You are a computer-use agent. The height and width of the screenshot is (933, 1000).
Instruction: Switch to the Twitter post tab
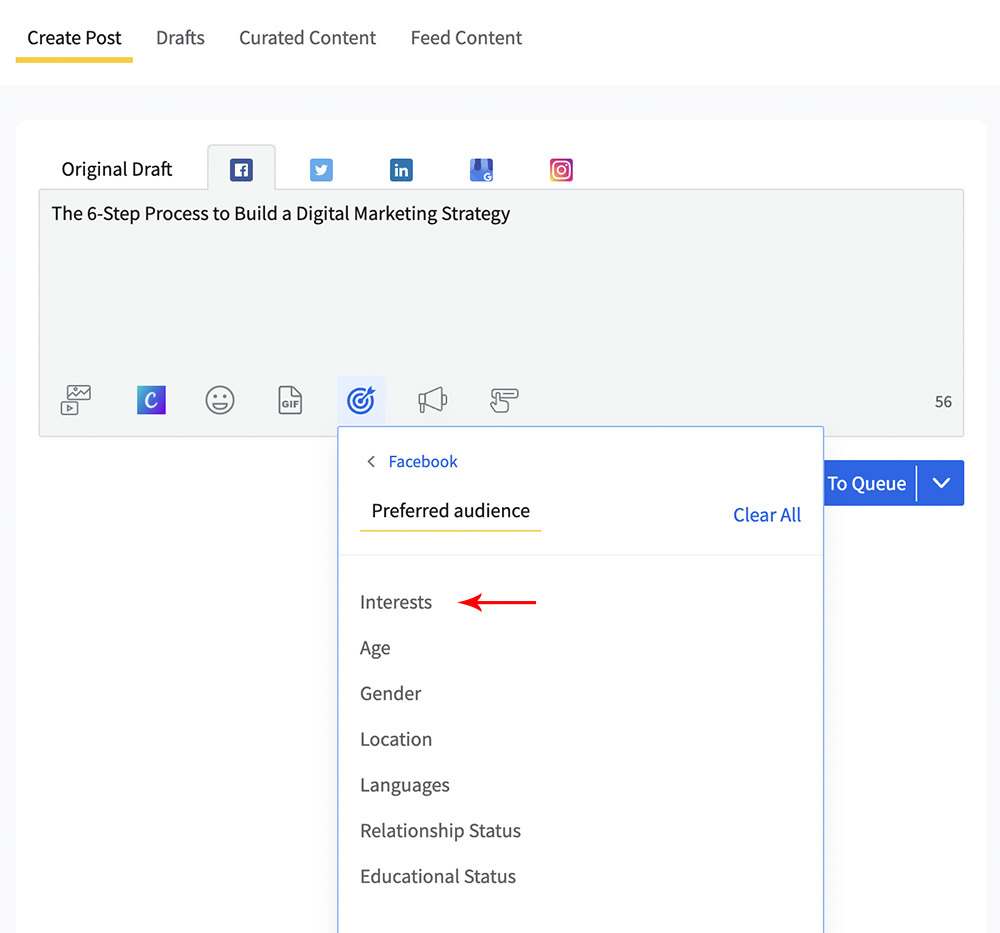321,170
